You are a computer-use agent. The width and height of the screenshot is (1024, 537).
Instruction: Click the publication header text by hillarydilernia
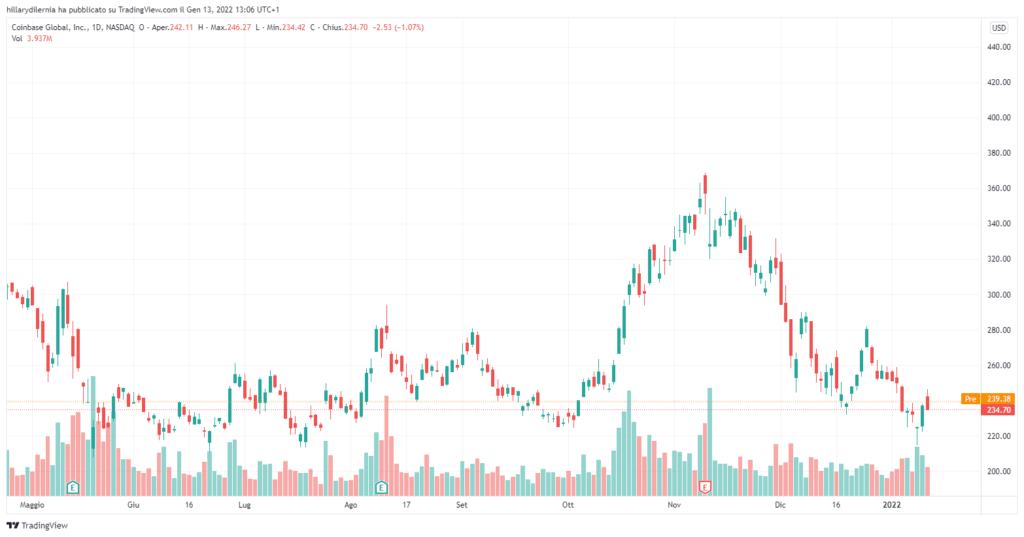135,9
